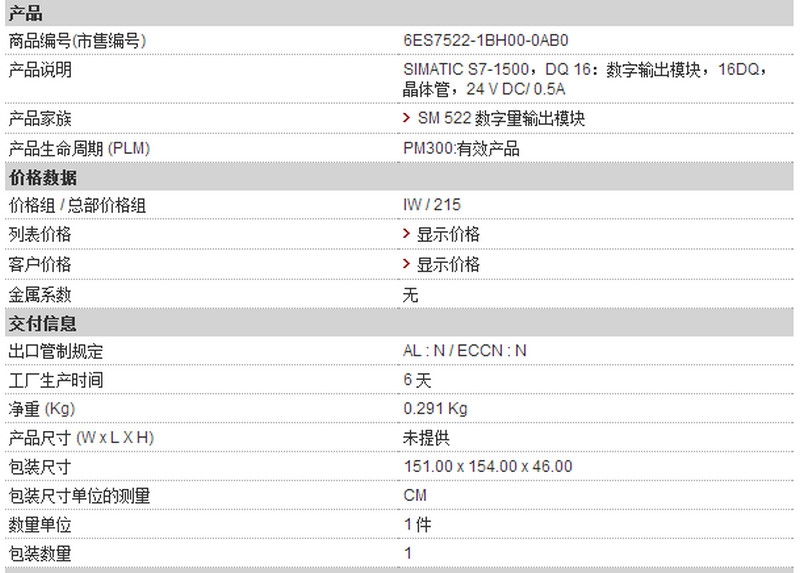Click the red arrow before SM 522
Image resolution: width=800 pixels, height=573 pixels.
coord(407,118)
